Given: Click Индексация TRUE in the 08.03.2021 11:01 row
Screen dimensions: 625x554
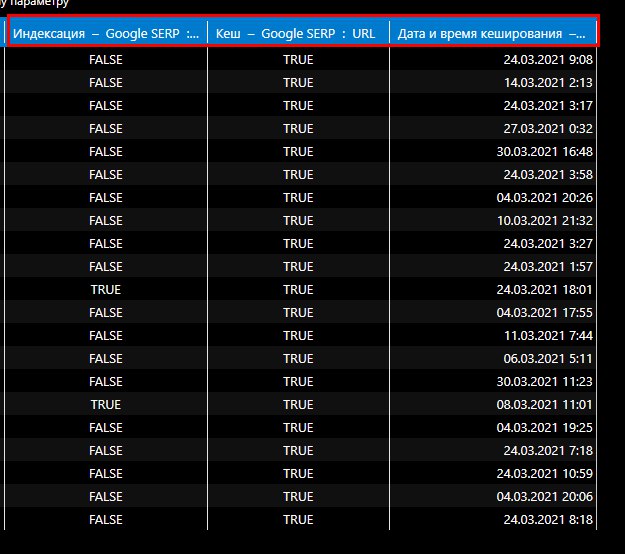Looking at the screenshot, I should pos(106,405).
